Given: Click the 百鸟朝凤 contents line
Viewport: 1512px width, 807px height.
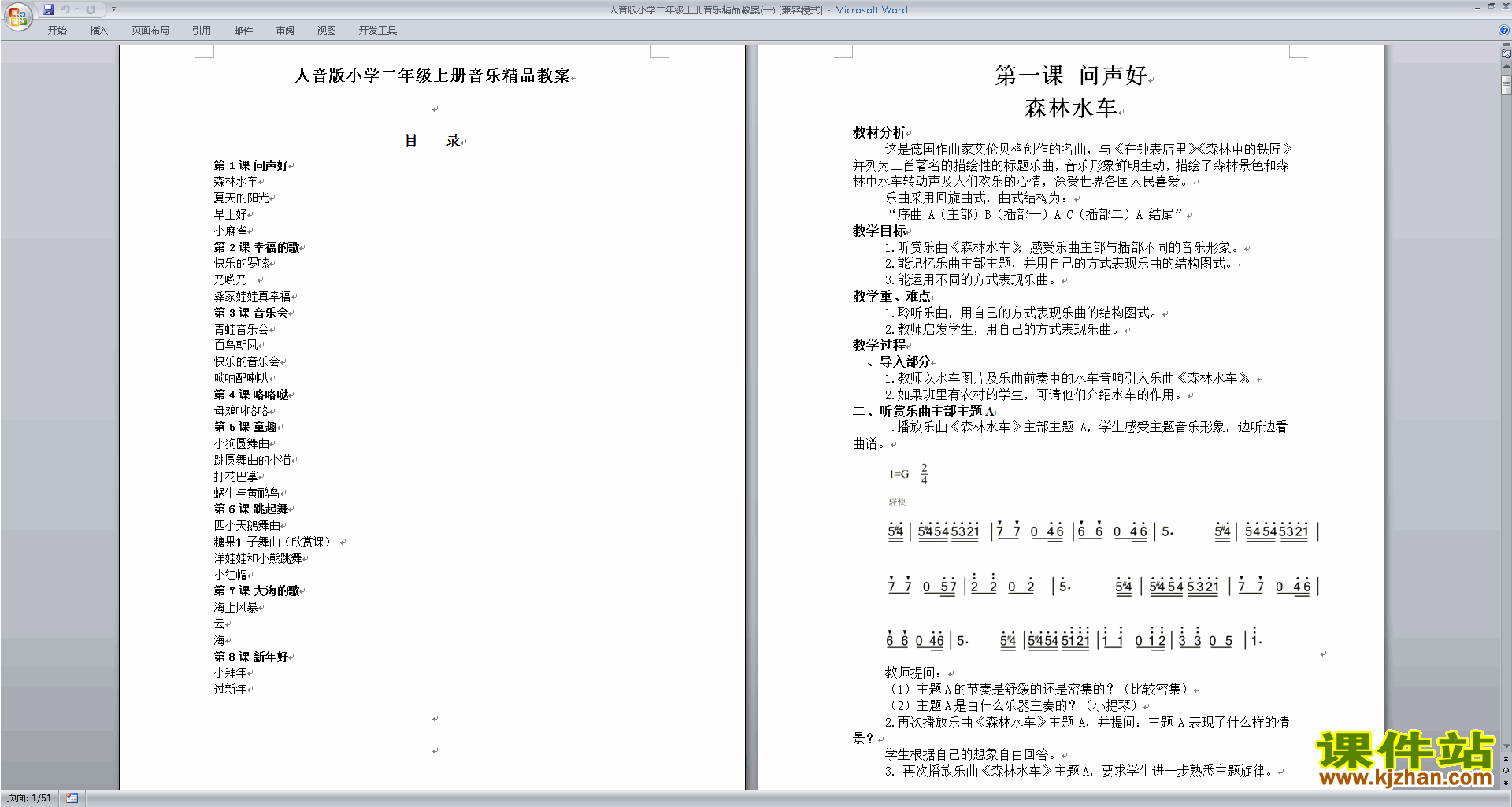Looking at the screenshot, I should 236,345.
